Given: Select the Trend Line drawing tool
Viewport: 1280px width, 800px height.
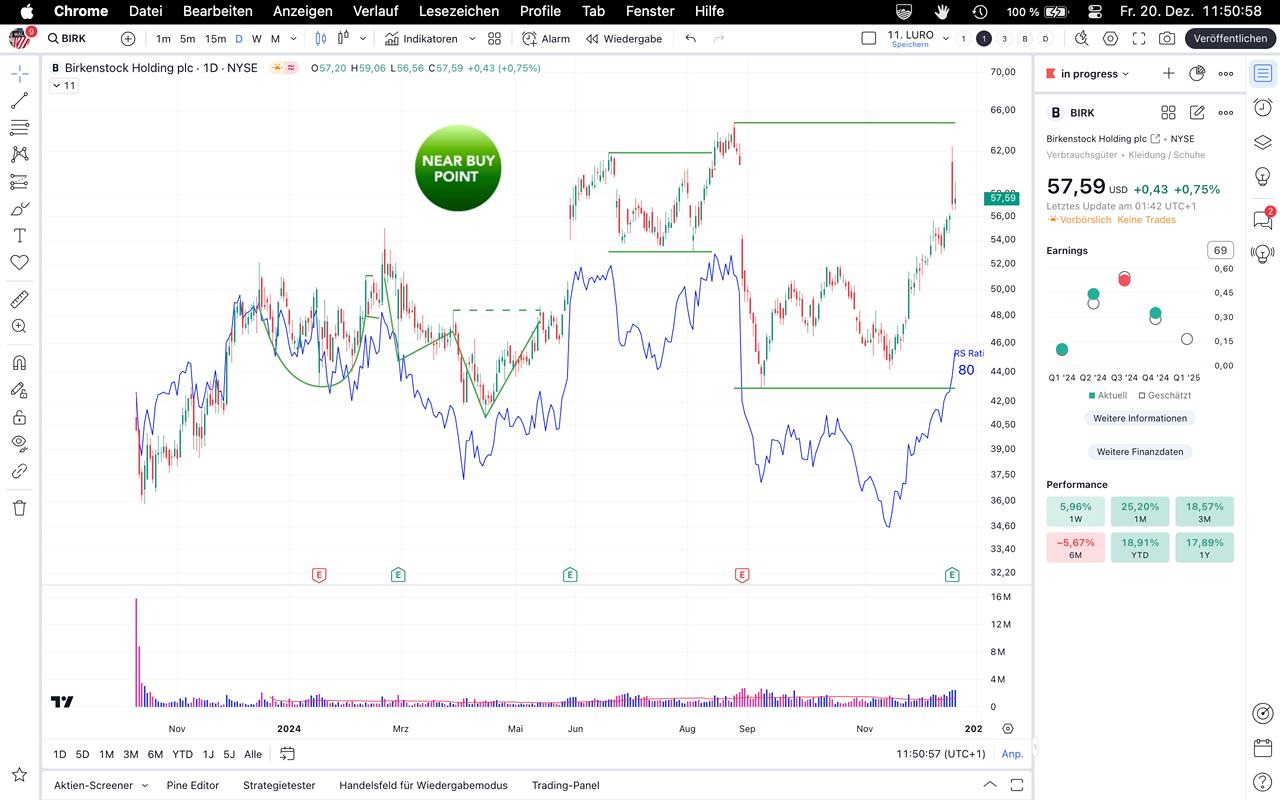Looking at the screenshot, I should (x=19, y=101).
